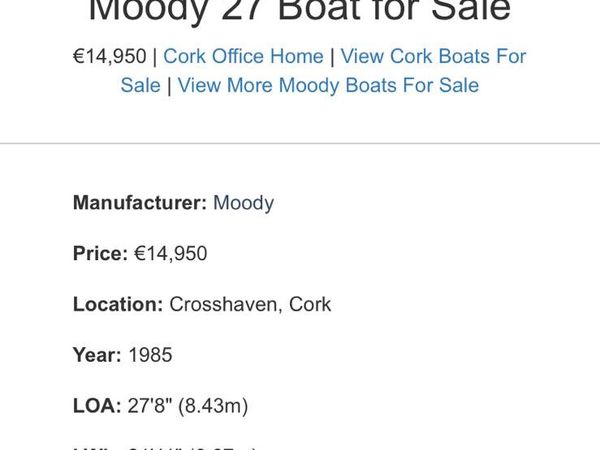Click the pipe separator after Cork Office Home

[332, 56]
